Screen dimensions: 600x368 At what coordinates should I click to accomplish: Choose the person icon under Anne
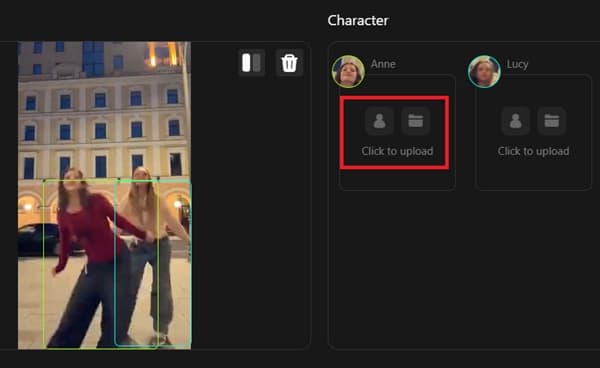[380, 121]
